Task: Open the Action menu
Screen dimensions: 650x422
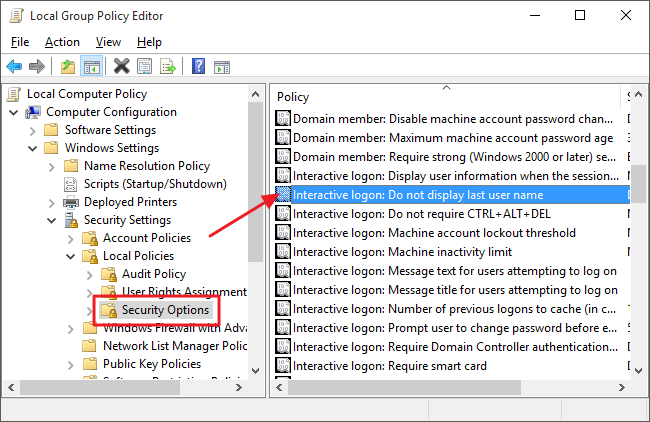Action: coord(62,42)
